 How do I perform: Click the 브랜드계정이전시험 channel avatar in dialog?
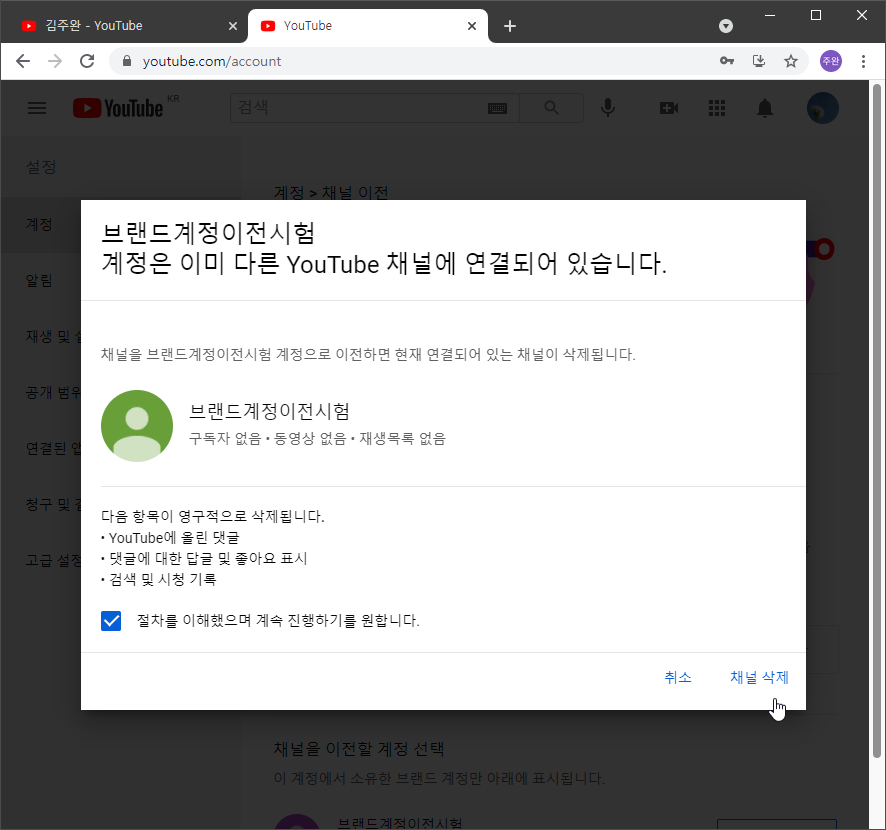click(x=137, y=425)
